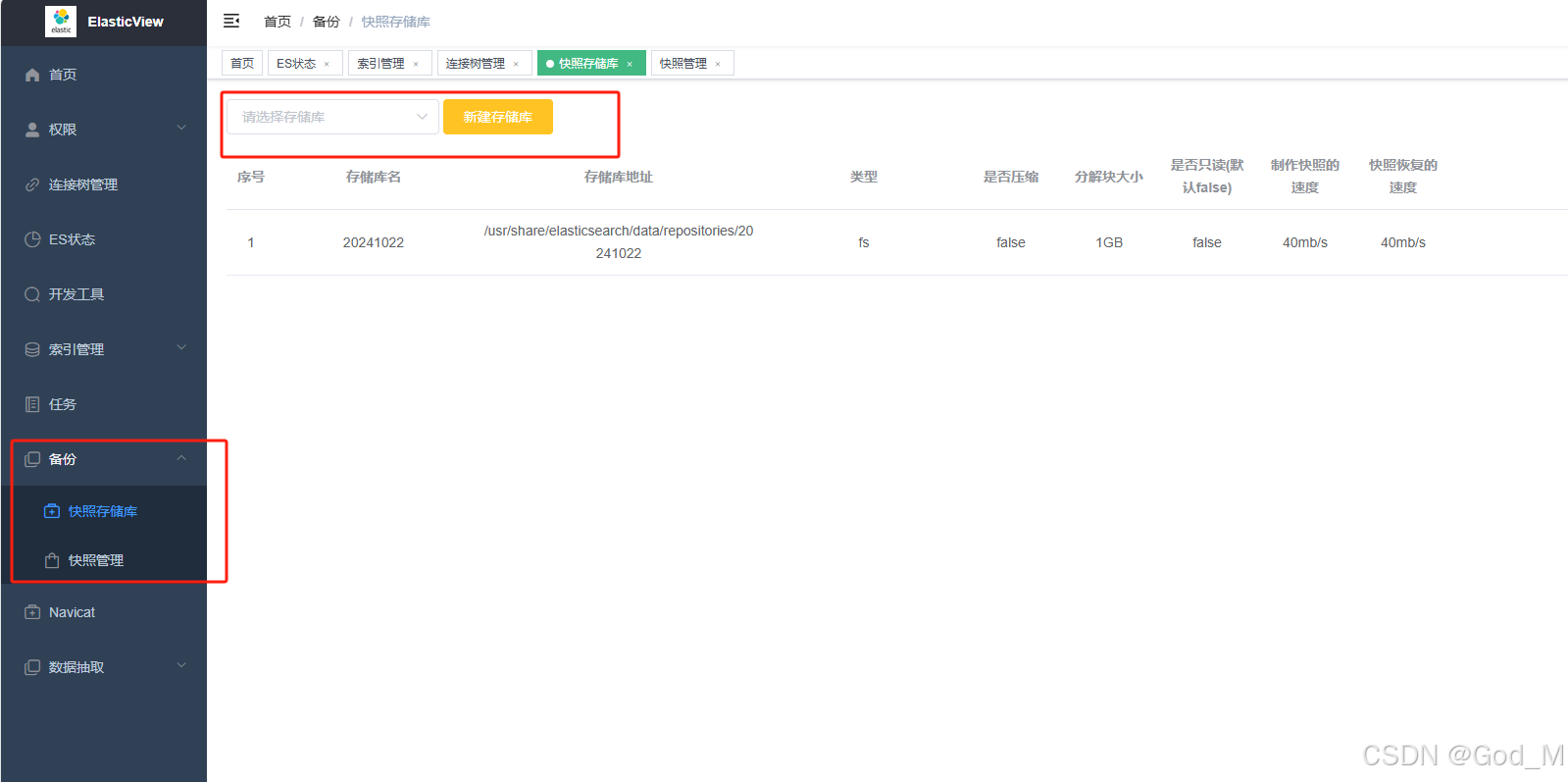This screenshot has height=782, width=1568.
Task: Open 快照管理 submenu item
Action: (x=104, y=560)
